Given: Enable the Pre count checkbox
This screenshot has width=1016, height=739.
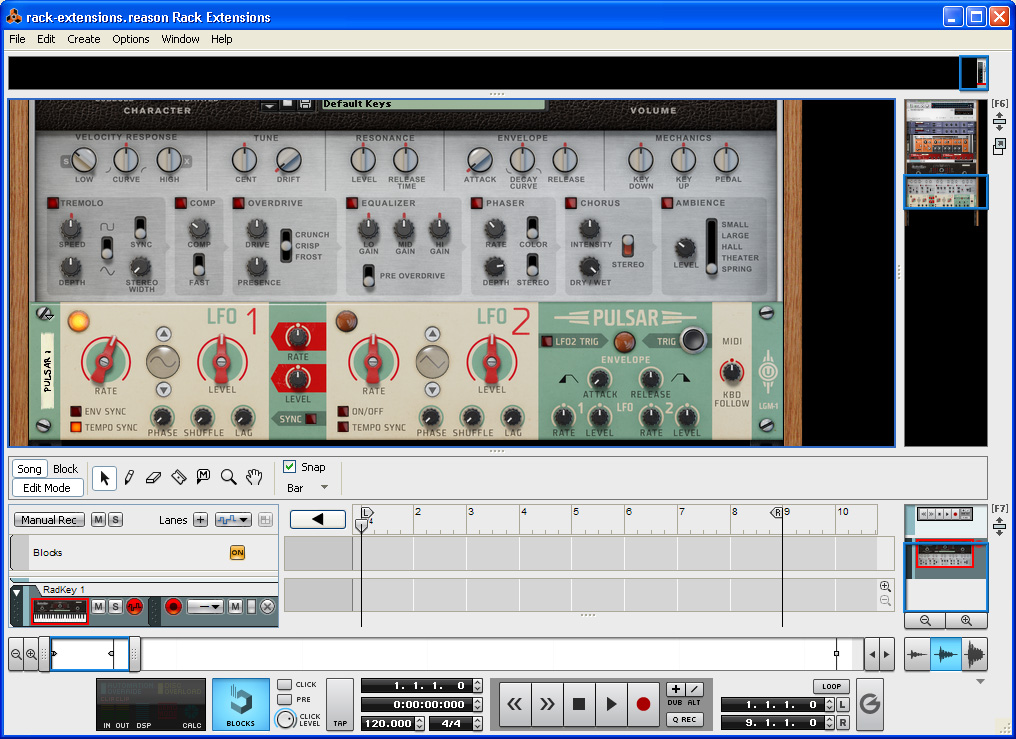Looking at the screenshot, I should (284, 699).
